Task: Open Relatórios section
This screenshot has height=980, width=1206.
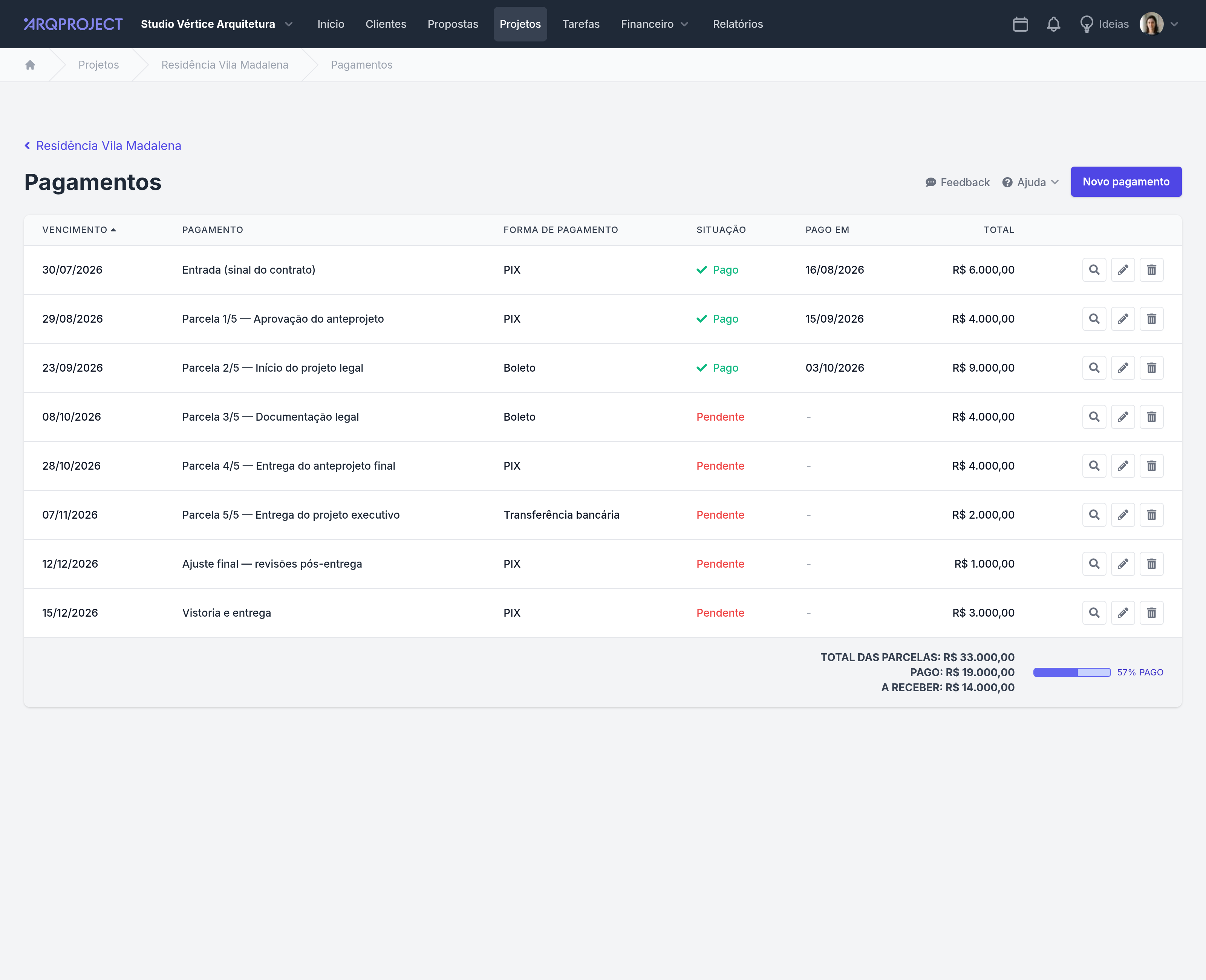Action: coord(738,24)
